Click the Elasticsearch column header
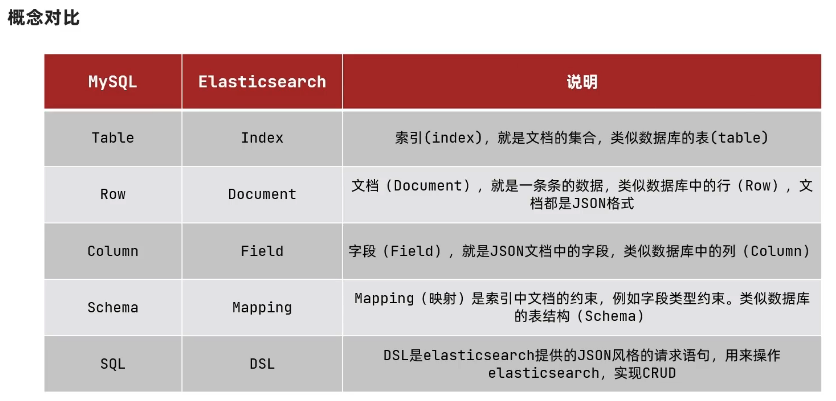 tap(262, 82)
